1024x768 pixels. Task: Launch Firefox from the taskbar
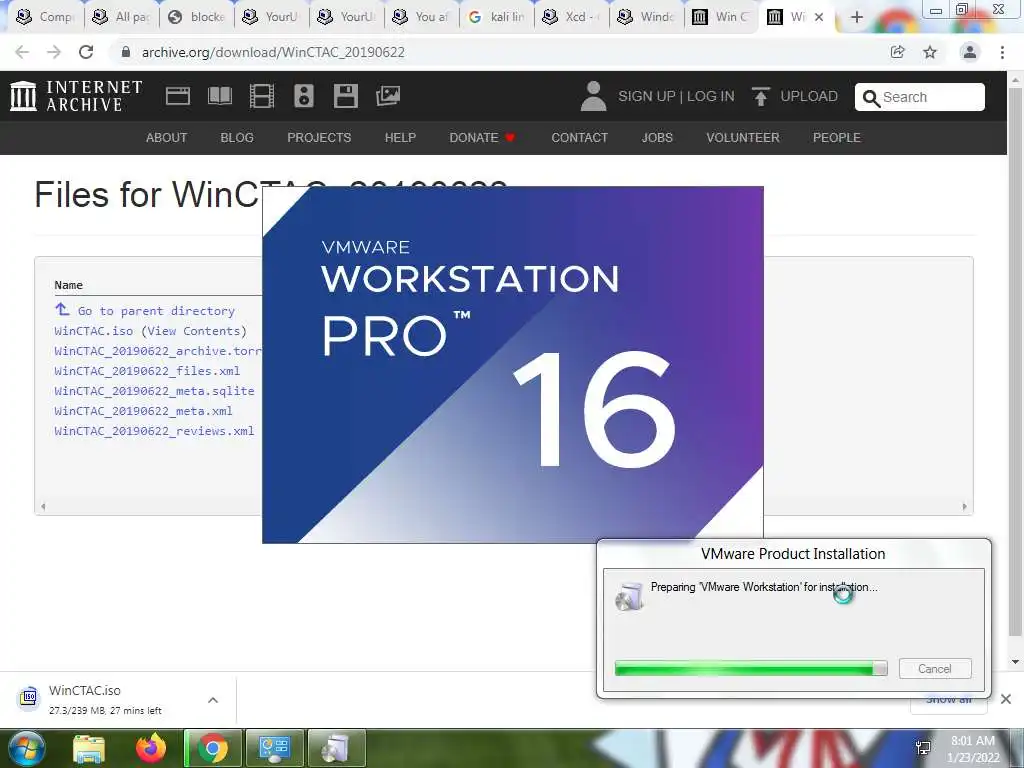[151, 748]
